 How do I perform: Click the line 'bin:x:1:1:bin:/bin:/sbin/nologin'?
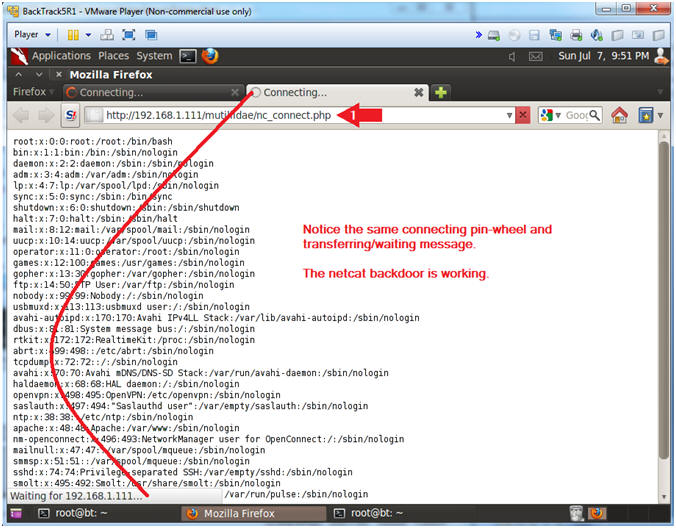[95, 153]
